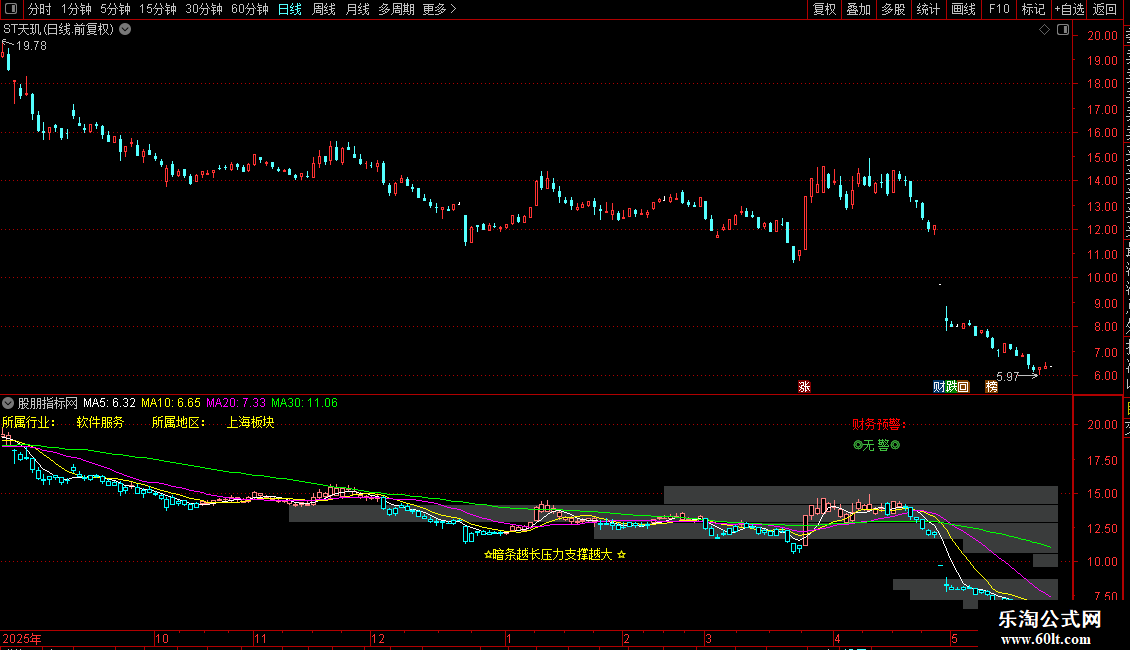The image size is (1130, 650).
Task: Click the 股朋指标网 indicator name
Action: tap(48, 403)
